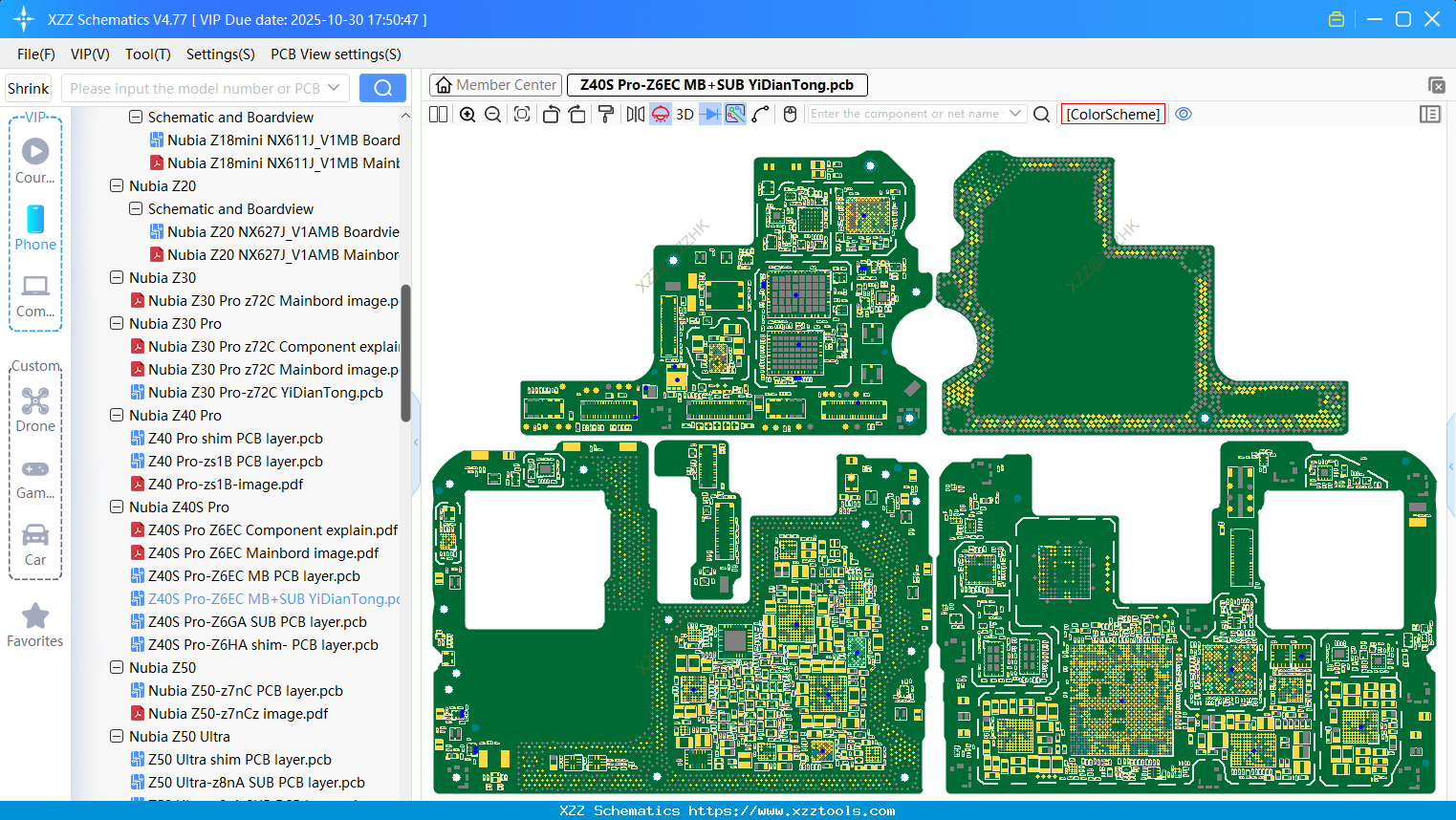
Task: Rotate the board clockwise
Action: tap(577, 115)
